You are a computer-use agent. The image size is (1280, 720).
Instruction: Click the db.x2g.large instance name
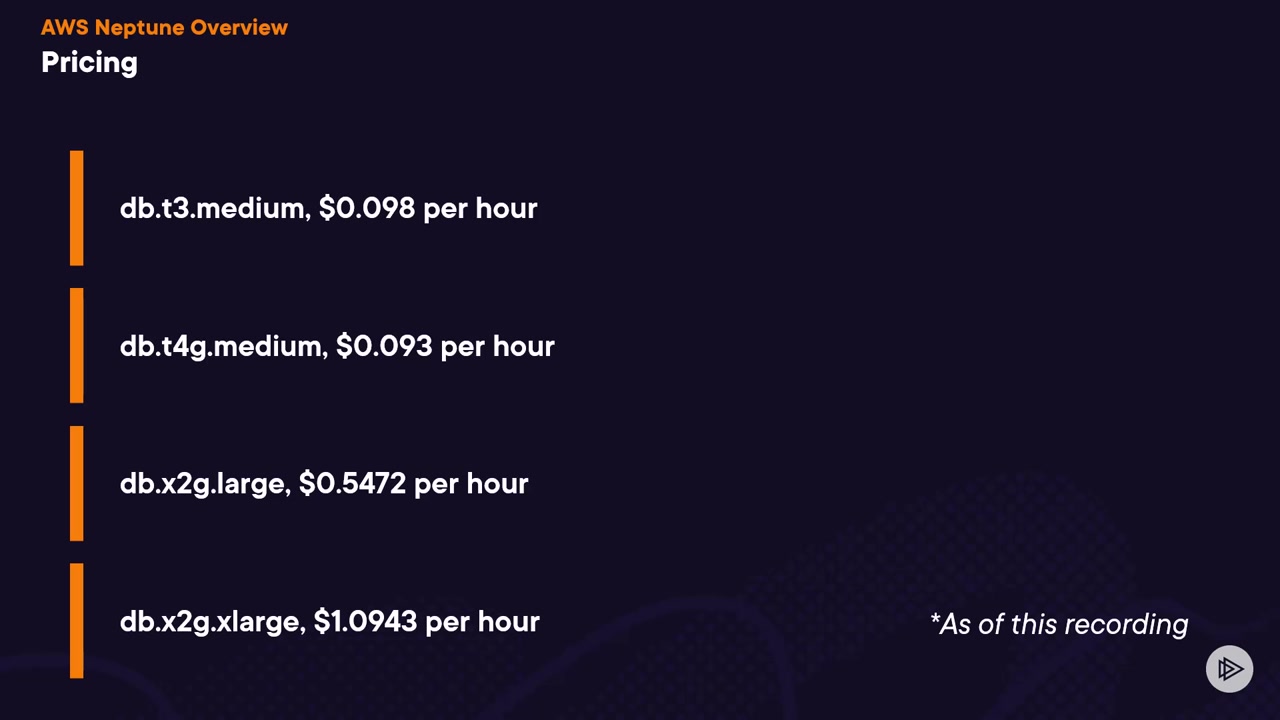click(204, 484)
